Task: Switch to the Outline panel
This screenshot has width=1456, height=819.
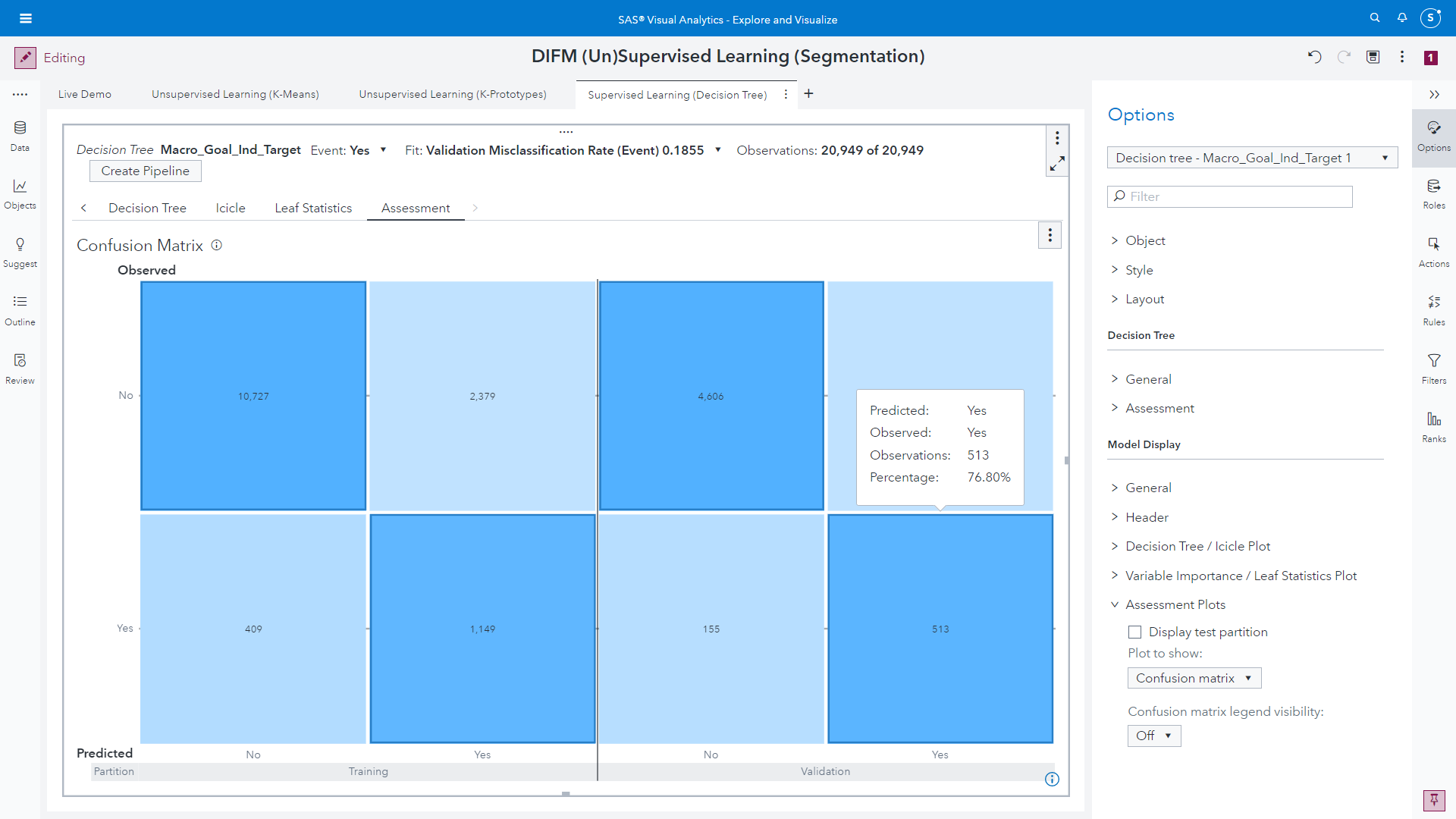Action: point(20,309)
